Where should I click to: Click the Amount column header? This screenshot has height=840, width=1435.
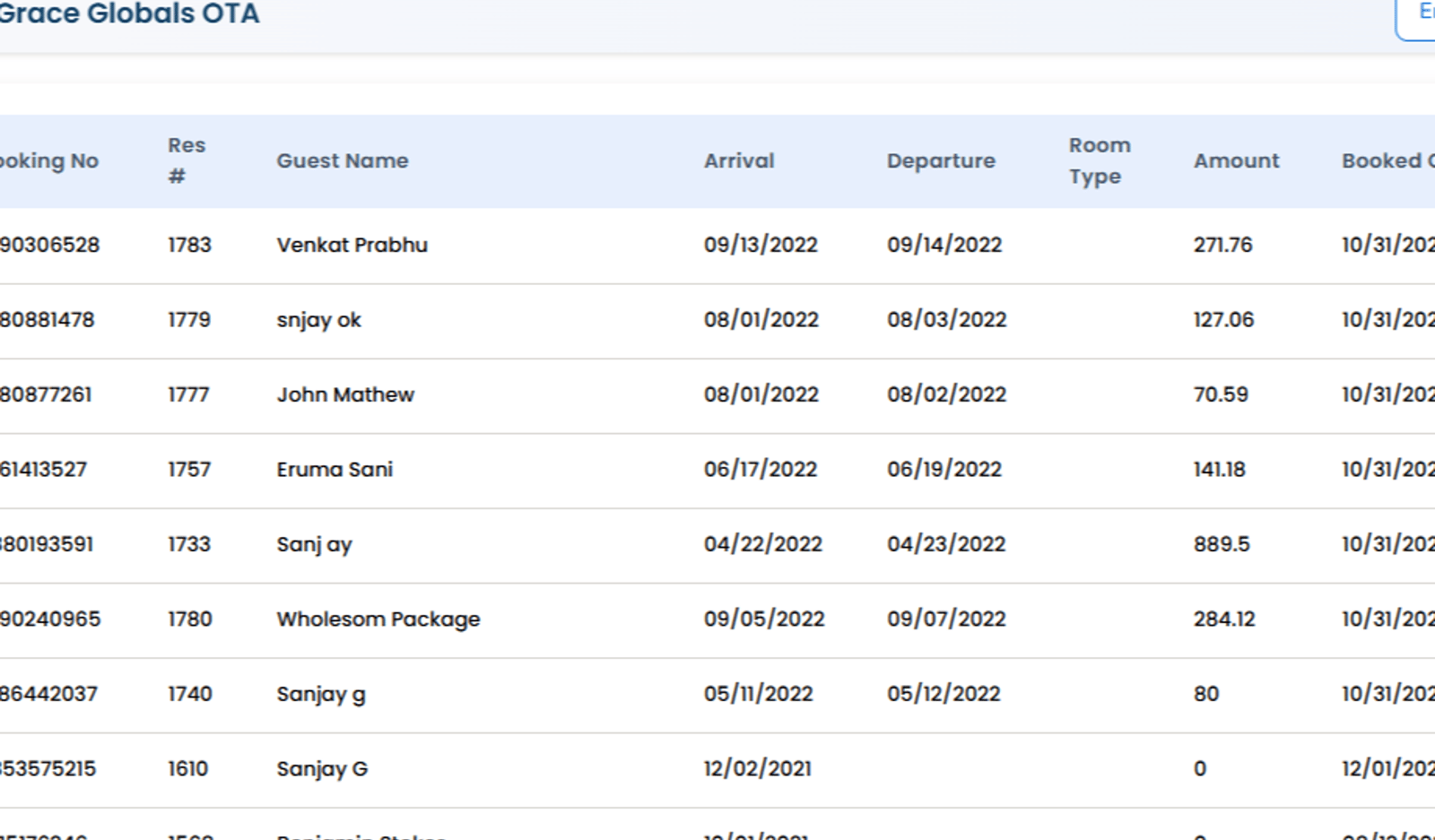click(x=1236, y=161)
